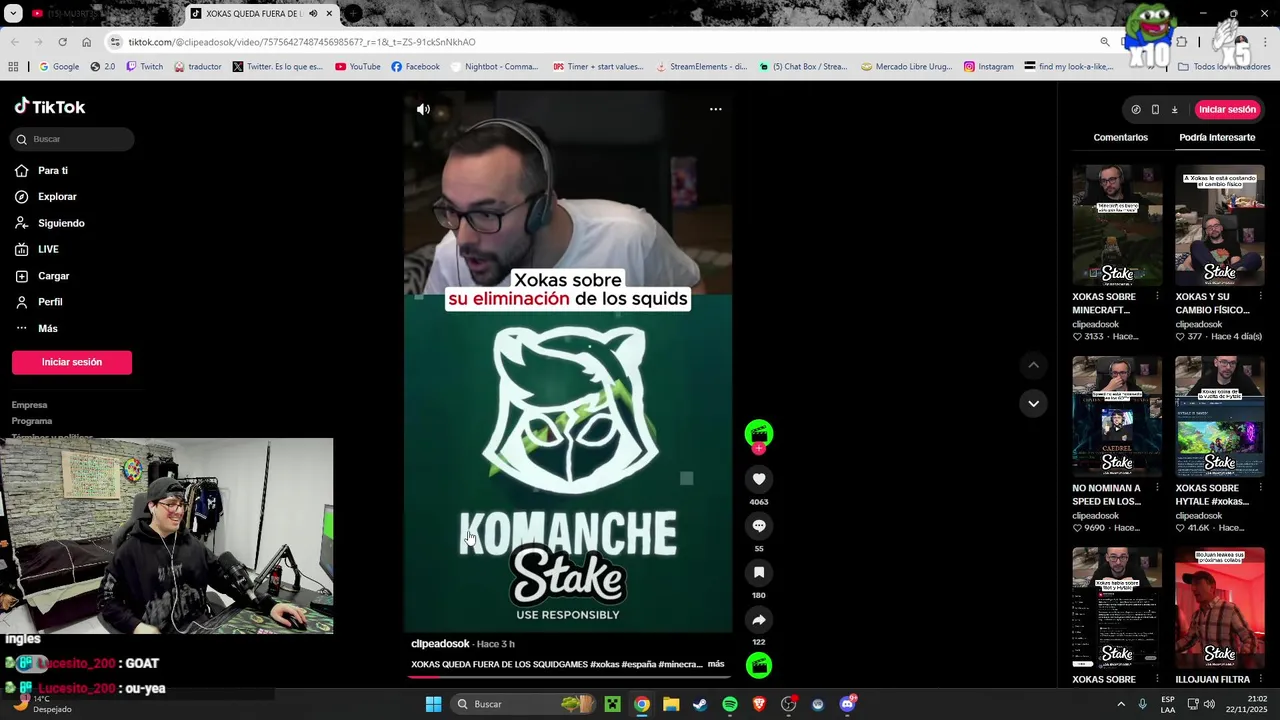The image size is (1280, 720).
Task: Open ILLOJUAN FILTRA video thumbnail
Action: tap(1219, 607)
